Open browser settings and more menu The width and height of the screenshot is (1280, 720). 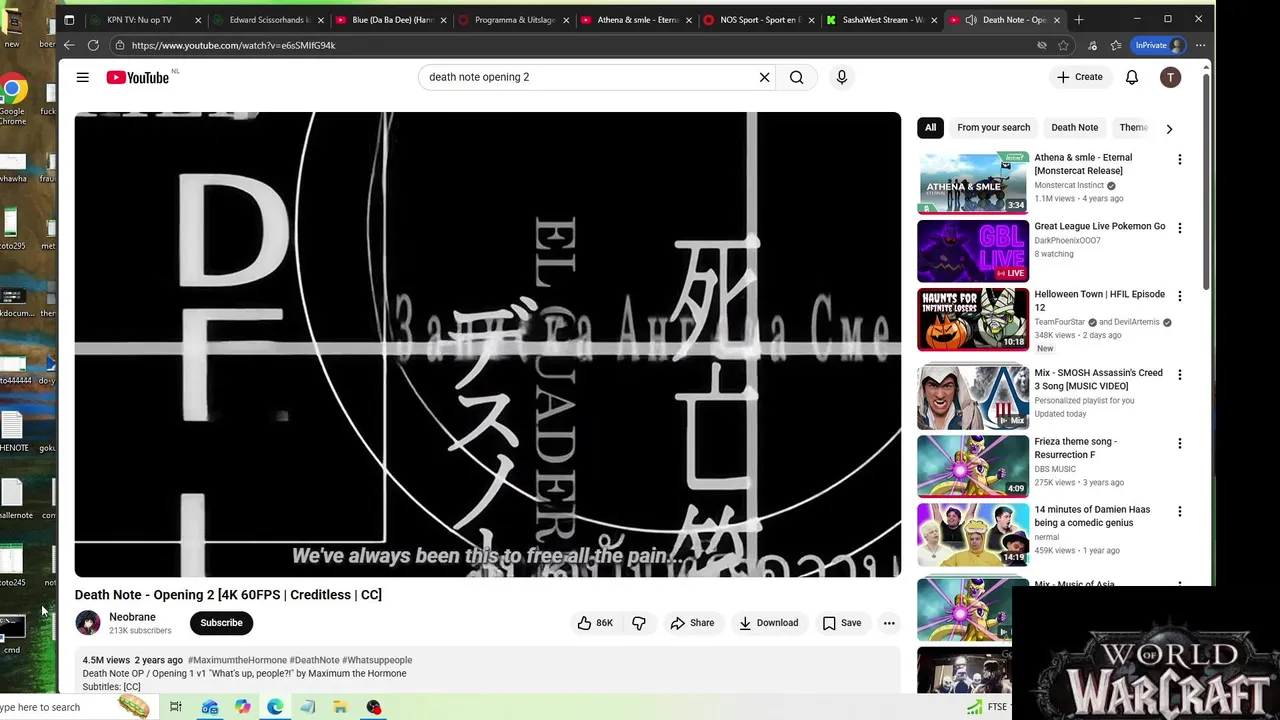pos(1200,45)
